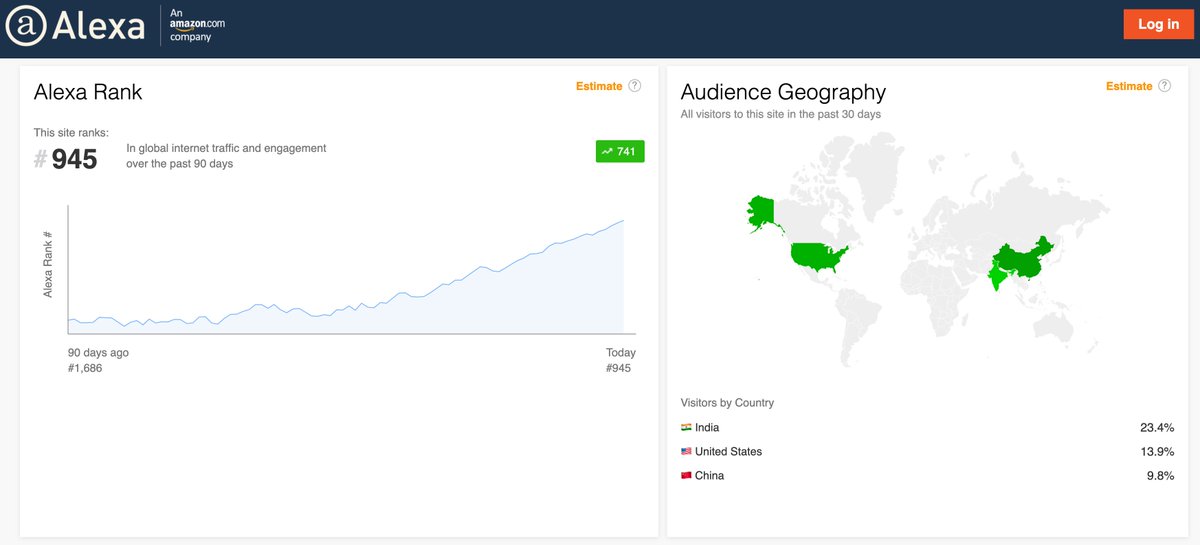Click the 13.9% visitor value
The image size is (1200, 545).
pos(1157,452)
